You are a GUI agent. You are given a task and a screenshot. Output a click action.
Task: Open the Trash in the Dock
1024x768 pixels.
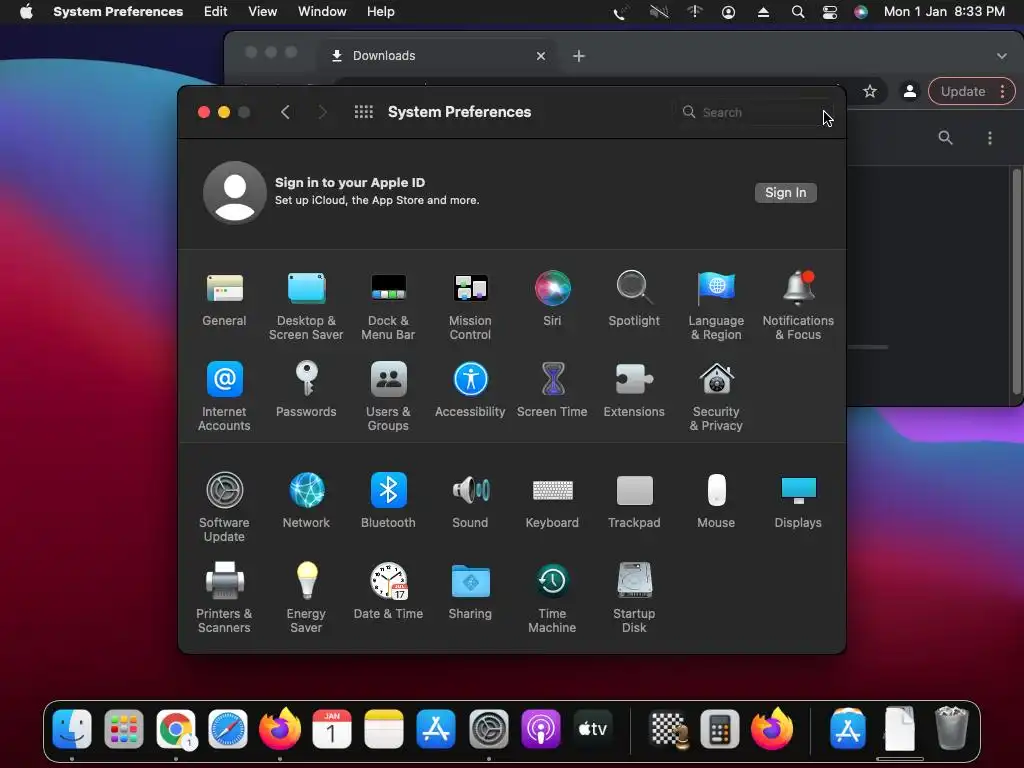point(952,728)
